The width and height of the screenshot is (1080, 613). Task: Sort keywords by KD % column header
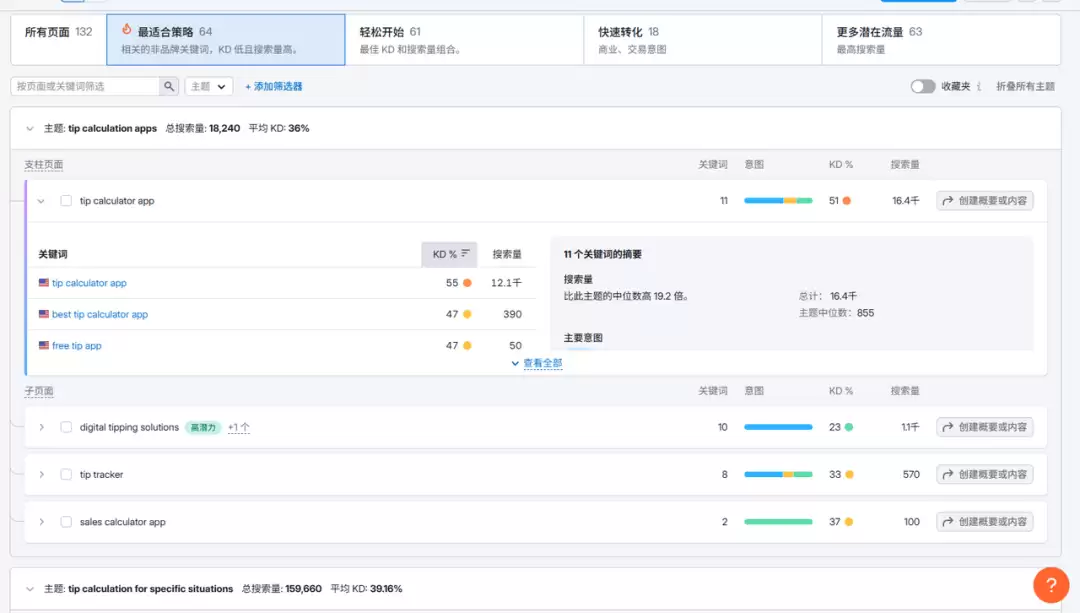tap(449, 254)
